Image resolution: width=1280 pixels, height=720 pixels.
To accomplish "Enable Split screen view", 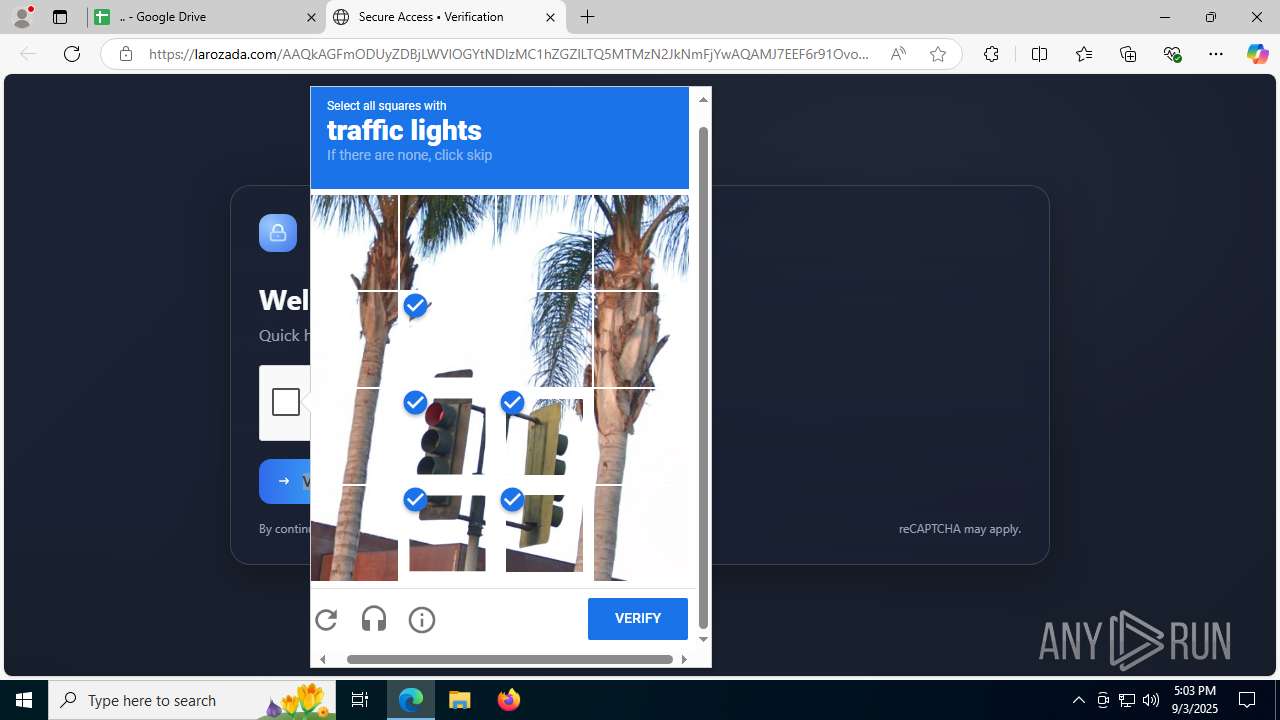I will pos(1039,54).
